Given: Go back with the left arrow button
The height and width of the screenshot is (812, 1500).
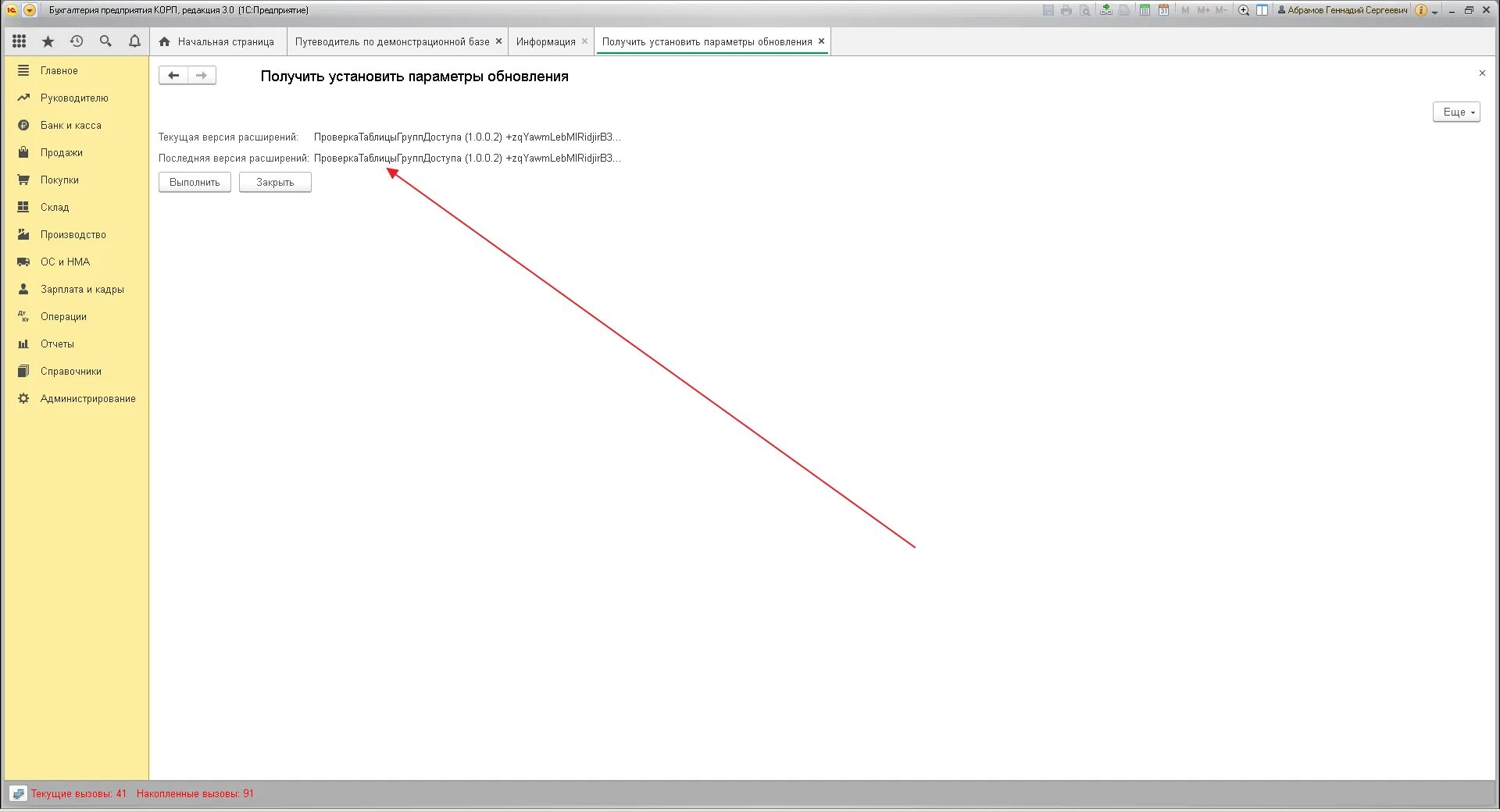Looking at the screenshot, I should [173, 76].
